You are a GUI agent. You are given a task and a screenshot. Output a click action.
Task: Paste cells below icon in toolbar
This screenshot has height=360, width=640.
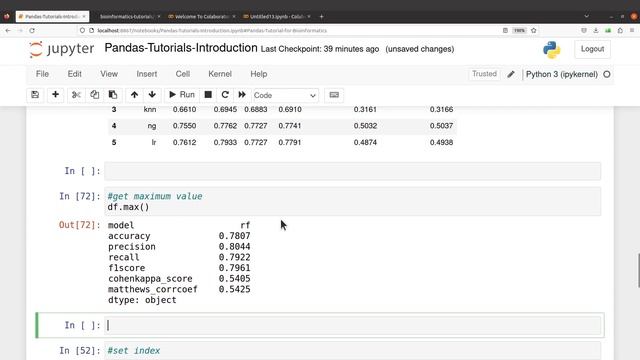coord(113,95)
